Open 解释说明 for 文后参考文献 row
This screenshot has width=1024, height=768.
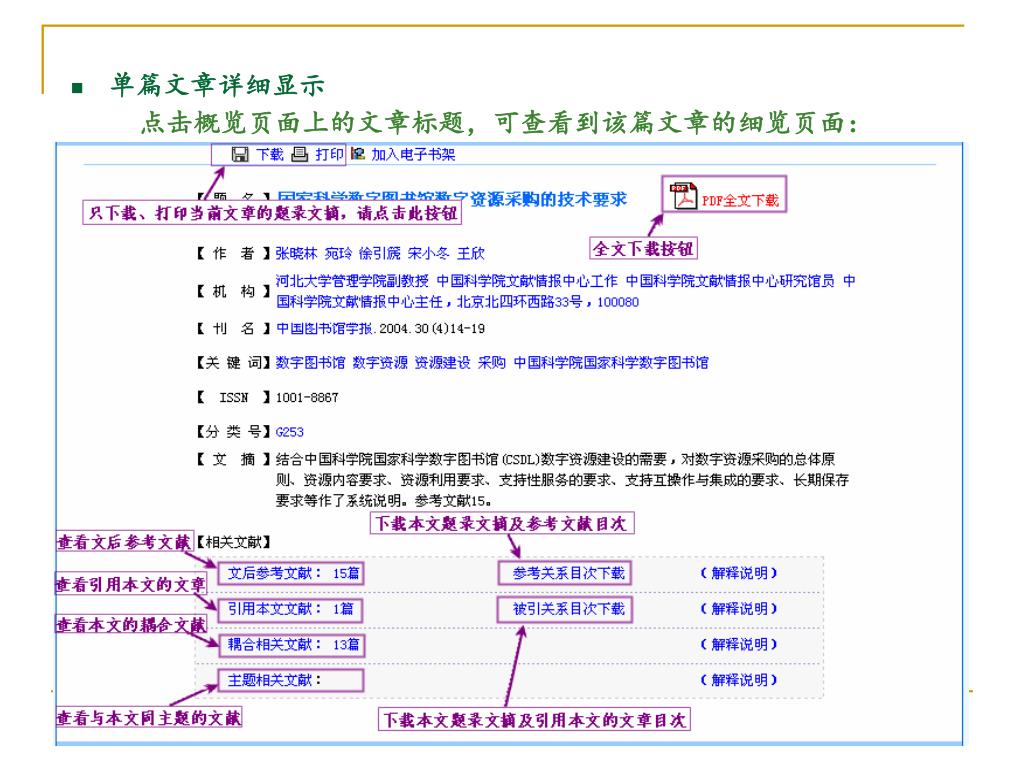739,573
